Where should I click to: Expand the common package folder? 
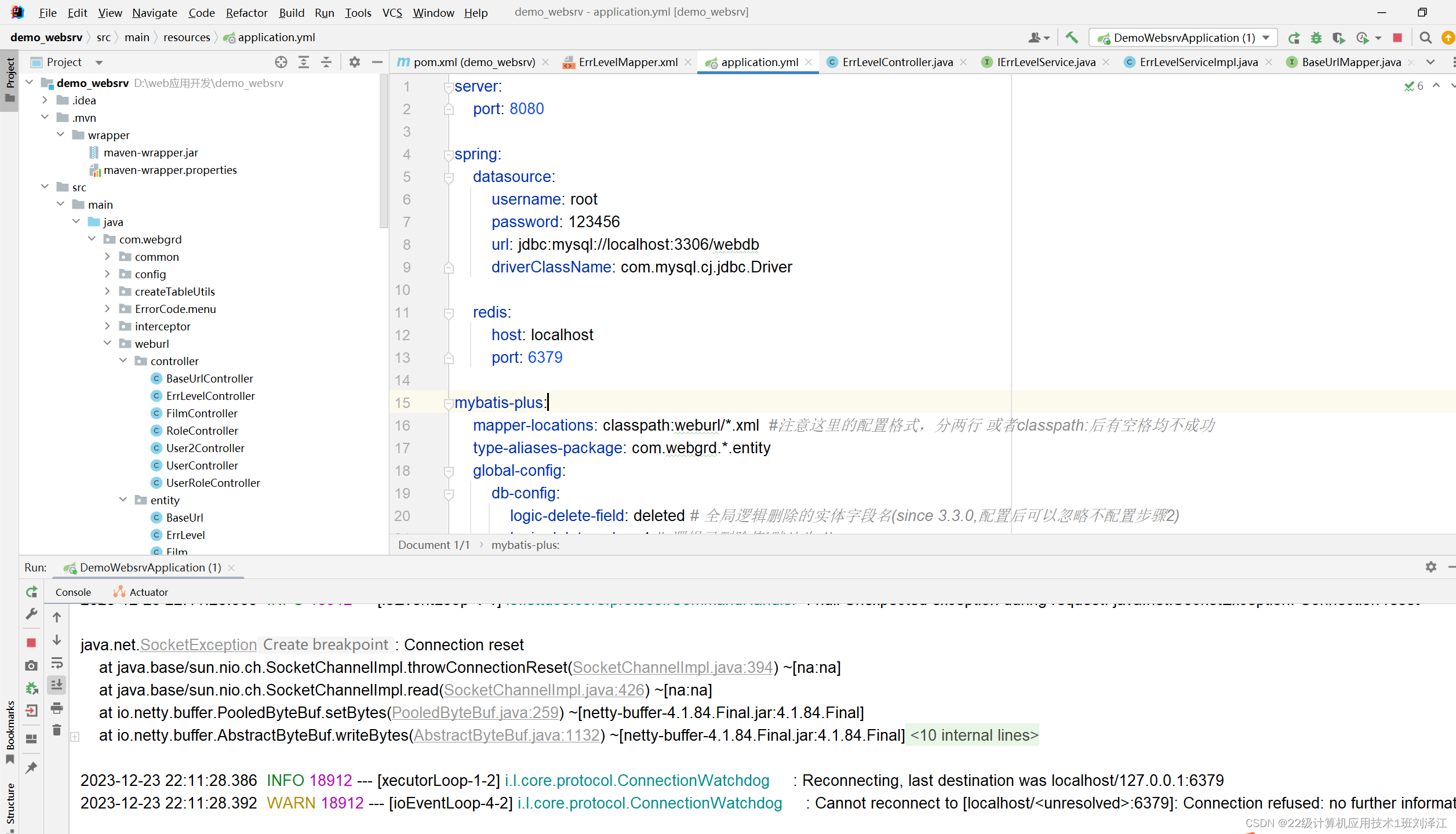(107, 256)
